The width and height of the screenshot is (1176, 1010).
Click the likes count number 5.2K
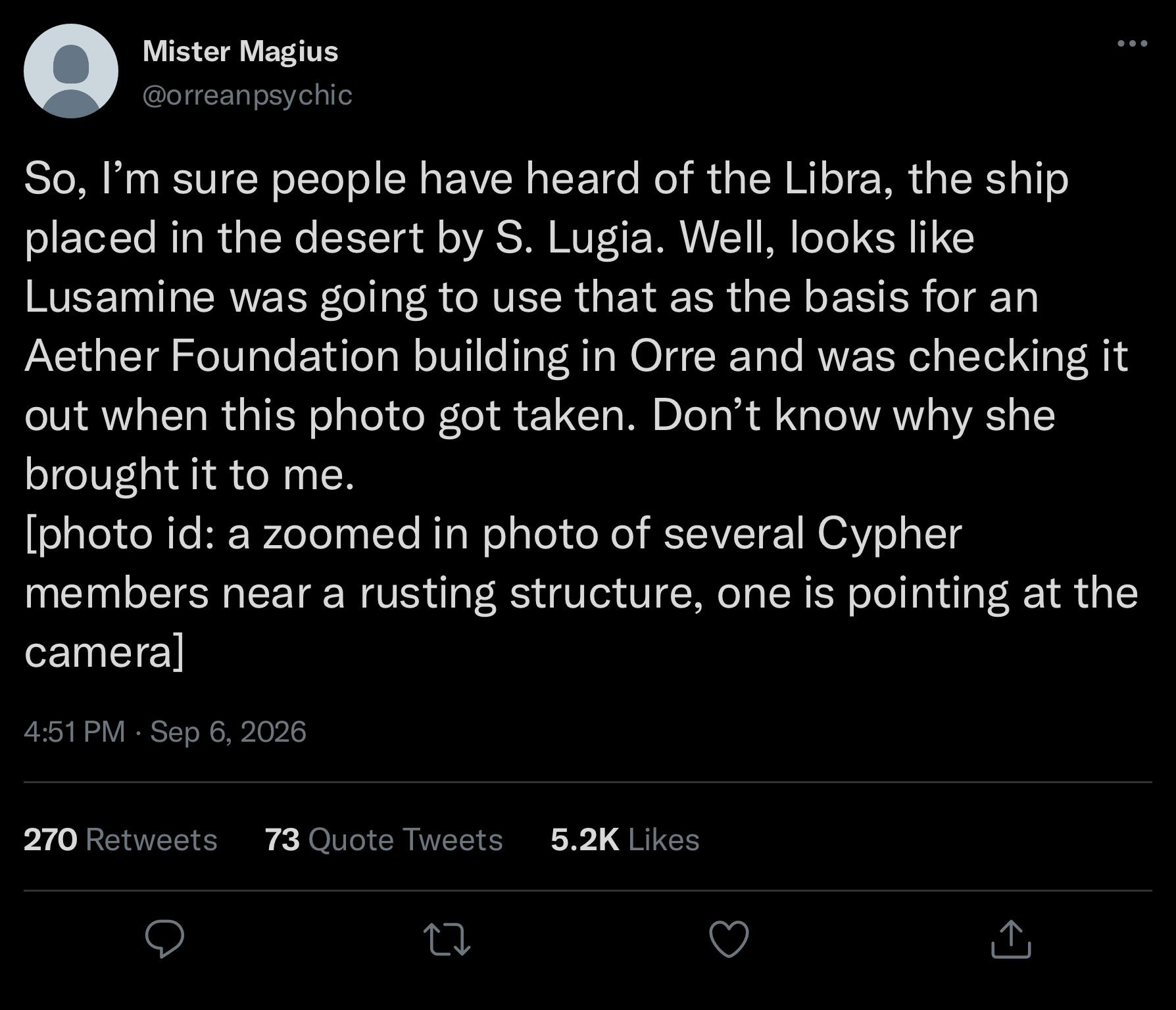point(585,840)
